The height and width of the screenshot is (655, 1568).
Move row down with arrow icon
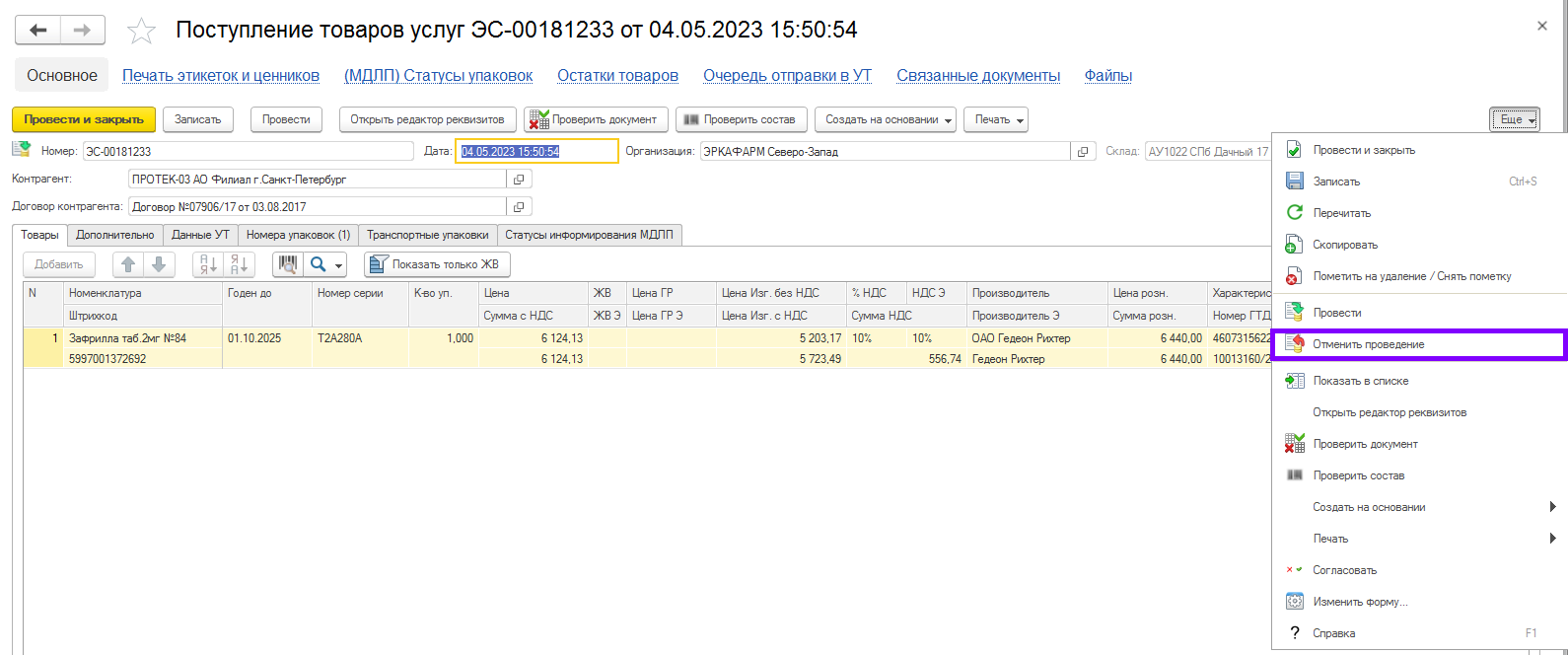[159, 264]
